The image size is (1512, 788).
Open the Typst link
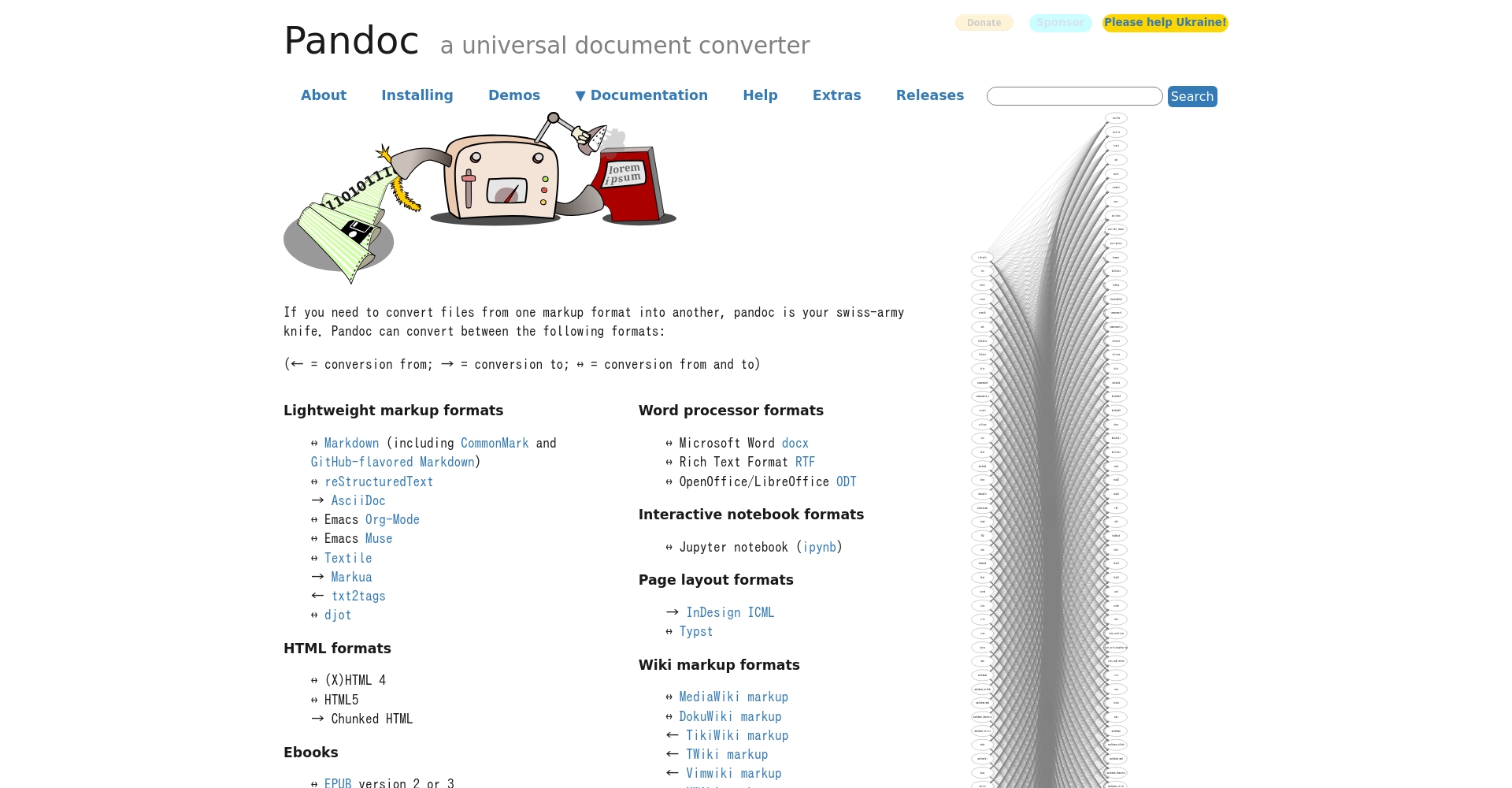(696, 632)
